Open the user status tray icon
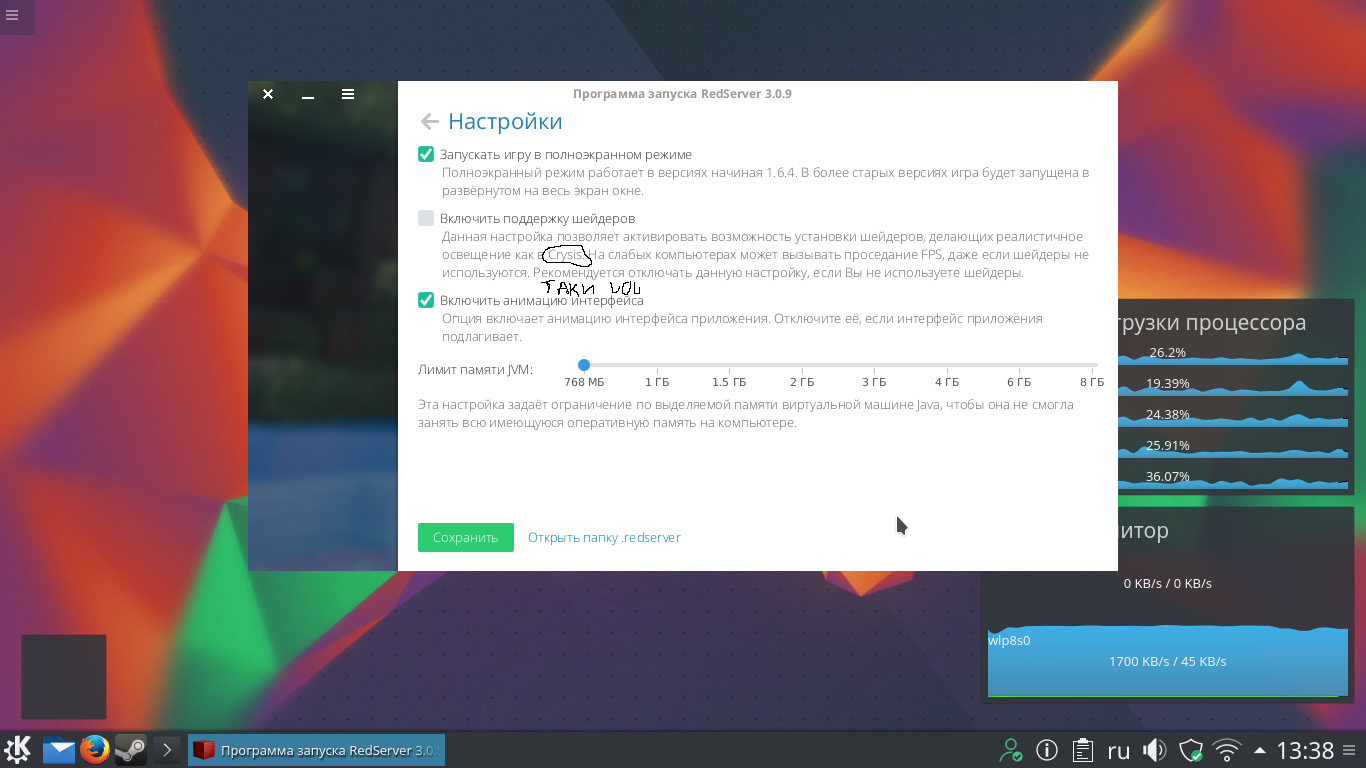1366x768 pixels. point(1012,750)
